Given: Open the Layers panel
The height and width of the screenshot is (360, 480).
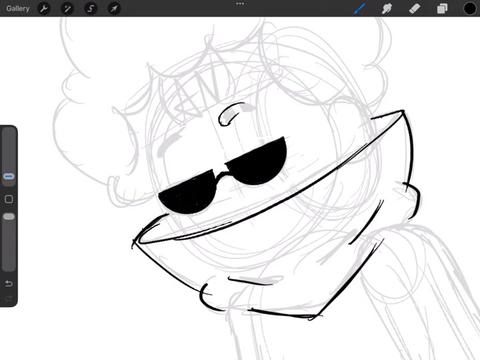Looking at the screenshot, I should [x=442, y=8].
